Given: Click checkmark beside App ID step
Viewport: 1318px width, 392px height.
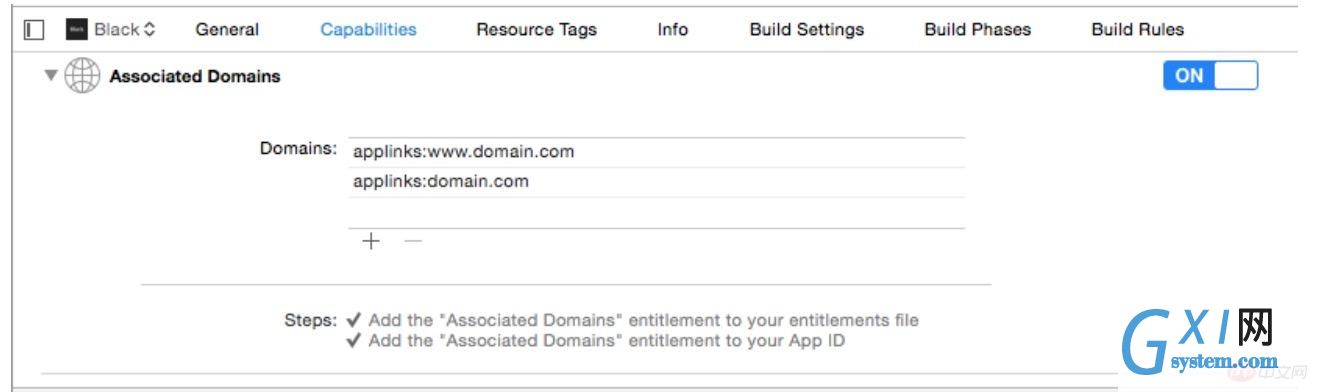Looking at the screenshot, I should [x=353, y=341].
